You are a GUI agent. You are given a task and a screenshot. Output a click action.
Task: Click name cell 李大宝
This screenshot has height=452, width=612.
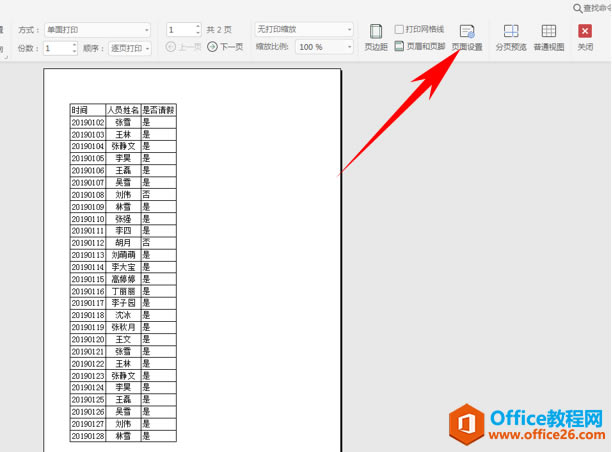(x=123, y=267)
